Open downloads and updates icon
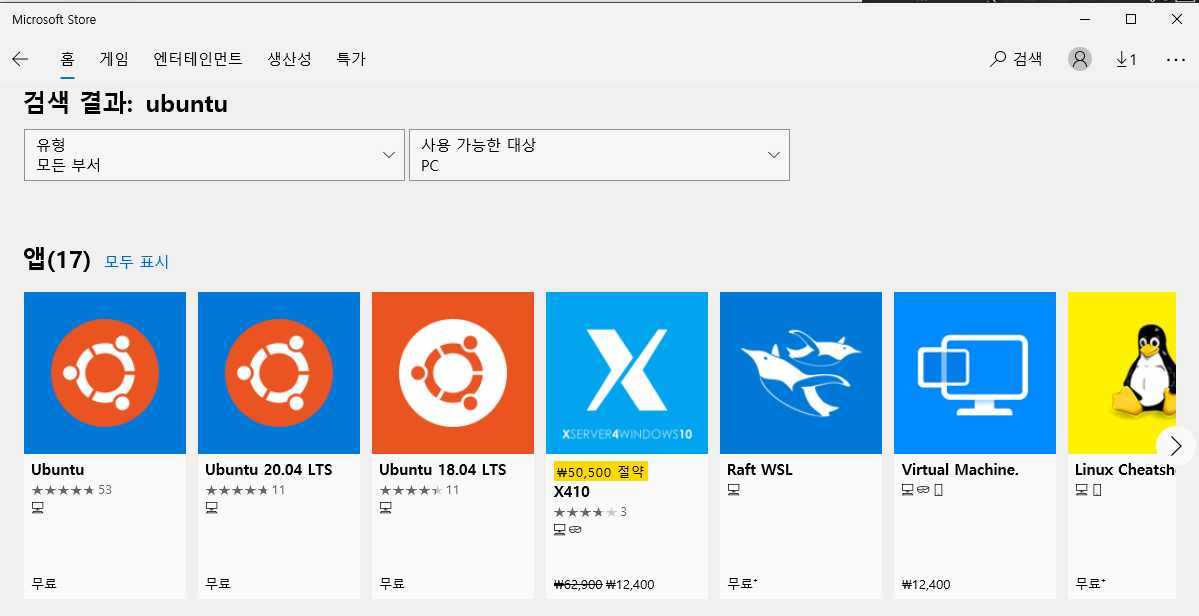This screenshot has width=1199, height=616. coord(1126,59)
